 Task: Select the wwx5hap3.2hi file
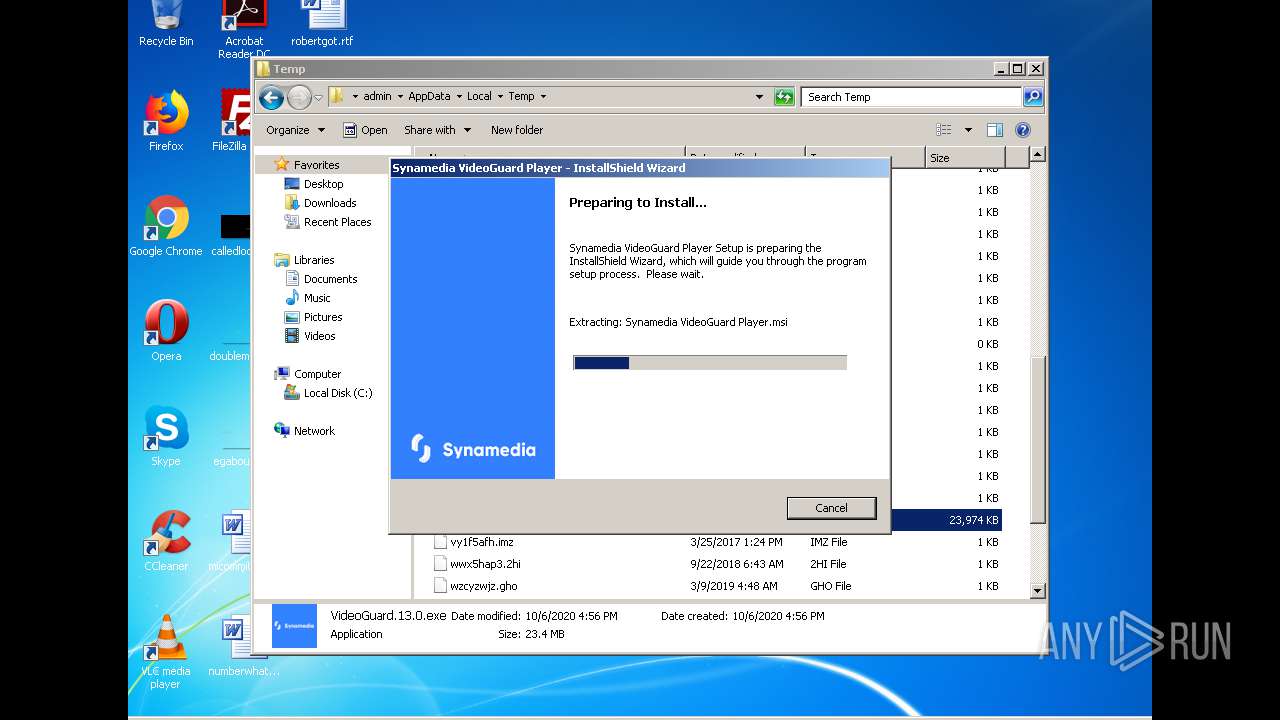click(485, 564)
